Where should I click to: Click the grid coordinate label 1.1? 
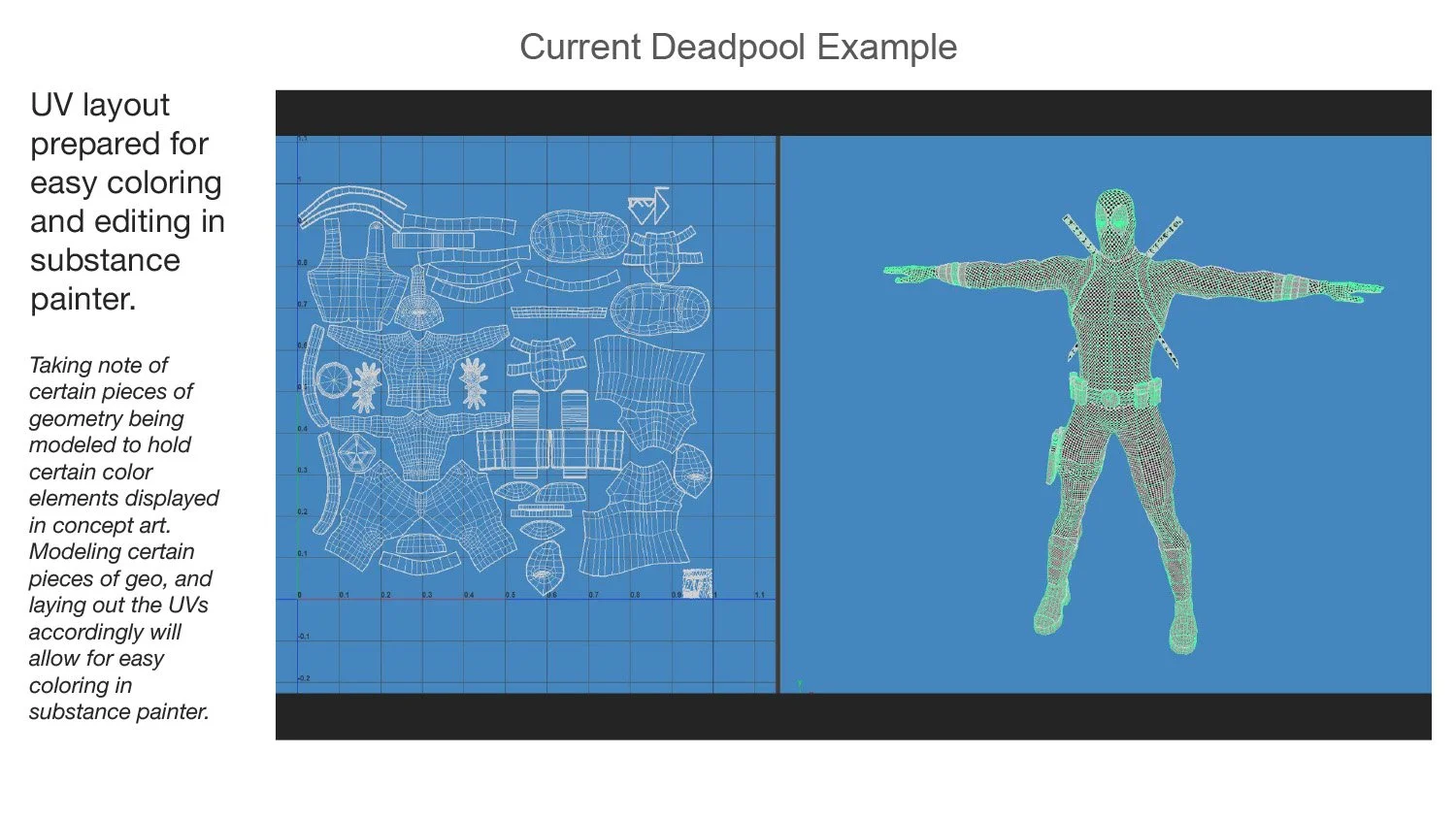point(760,594)
